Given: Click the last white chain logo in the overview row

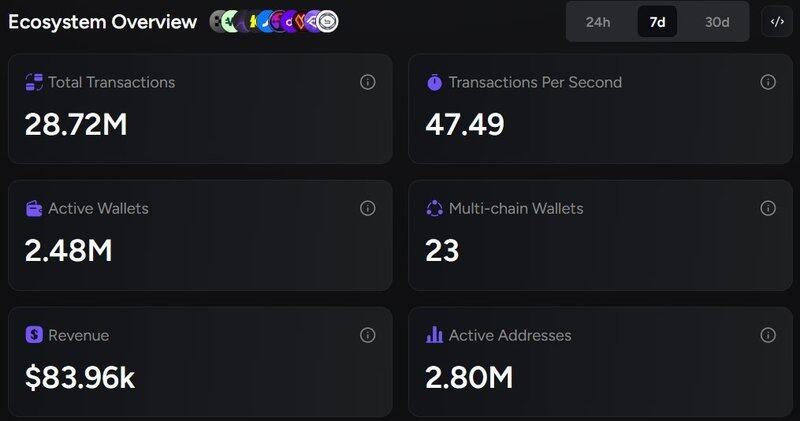Looking at the screenshot, I should pos(327,21).
